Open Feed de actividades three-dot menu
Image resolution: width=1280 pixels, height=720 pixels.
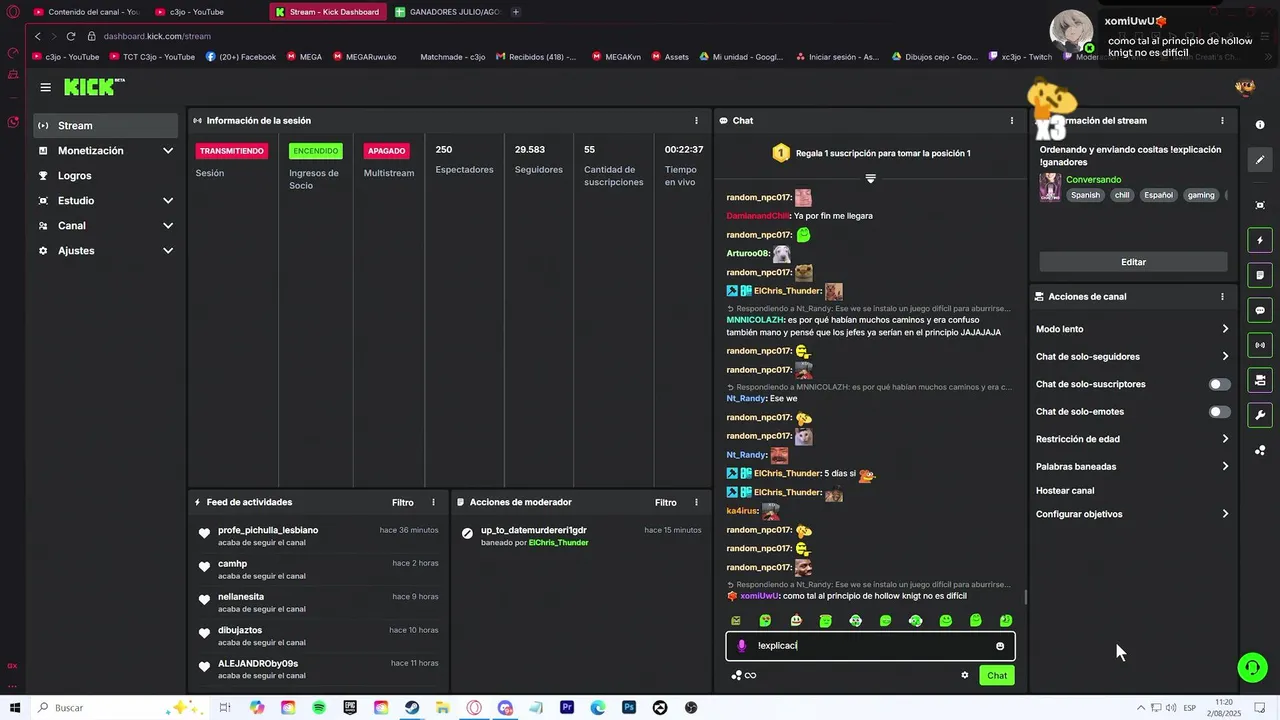pos(433,502)
